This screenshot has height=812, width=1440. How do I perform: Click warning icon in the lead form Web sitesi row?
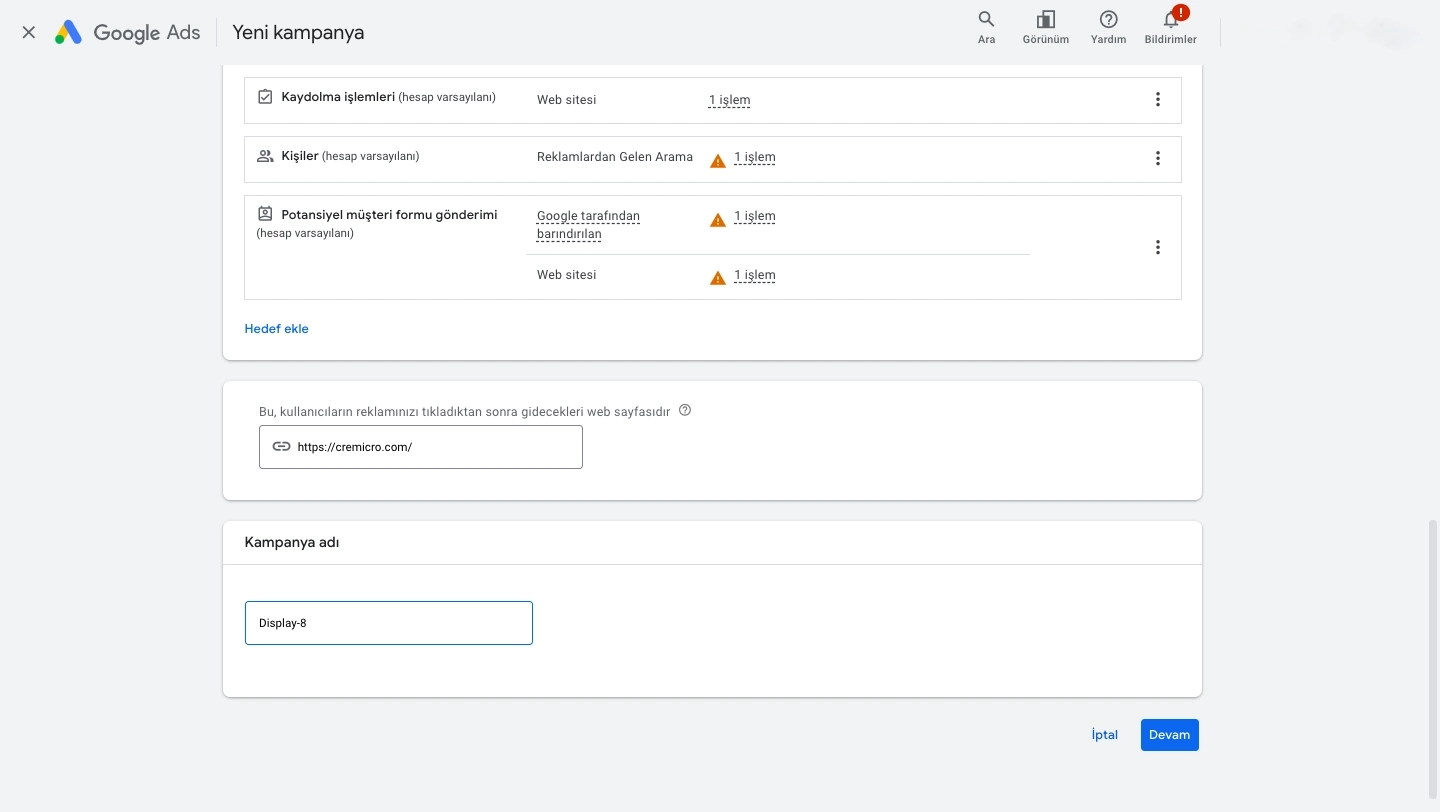[x=717, y=278]
